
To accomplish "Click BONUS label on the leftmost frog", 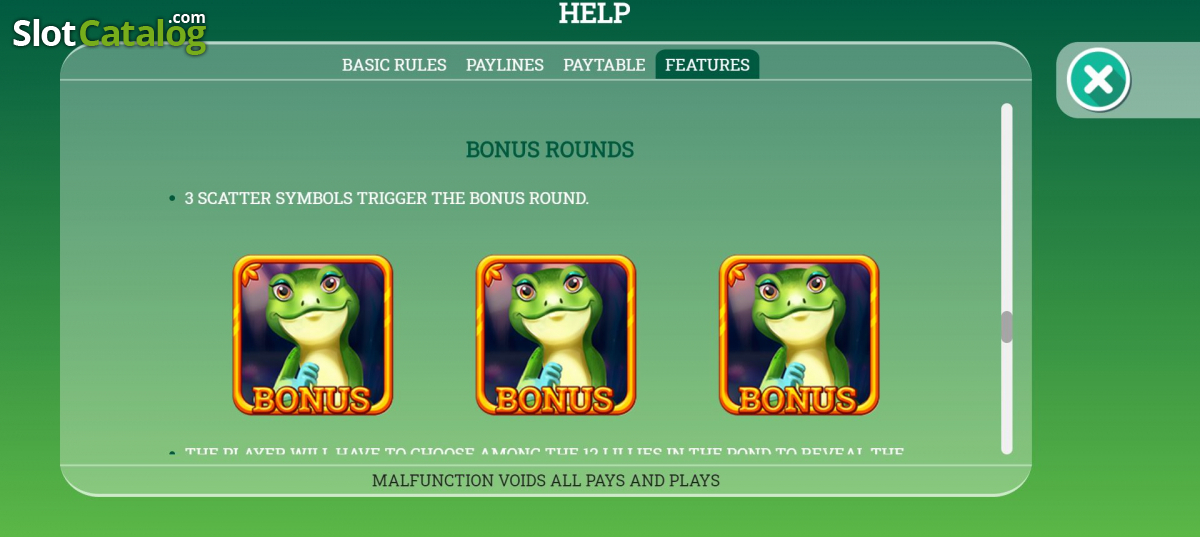I will pos(312,398).
